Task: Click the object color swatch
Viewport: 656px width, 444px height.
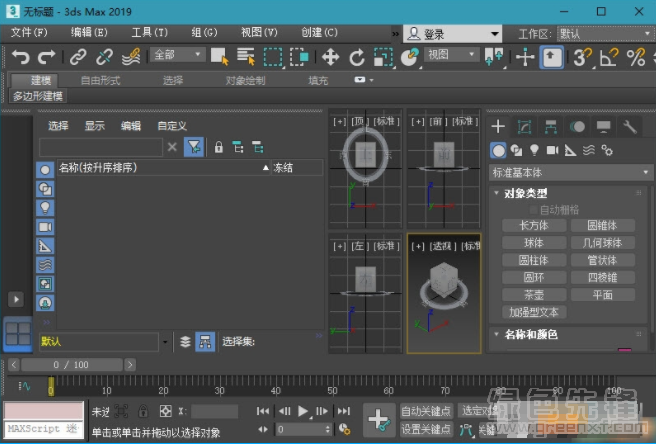Action: (x=625, y=350)
